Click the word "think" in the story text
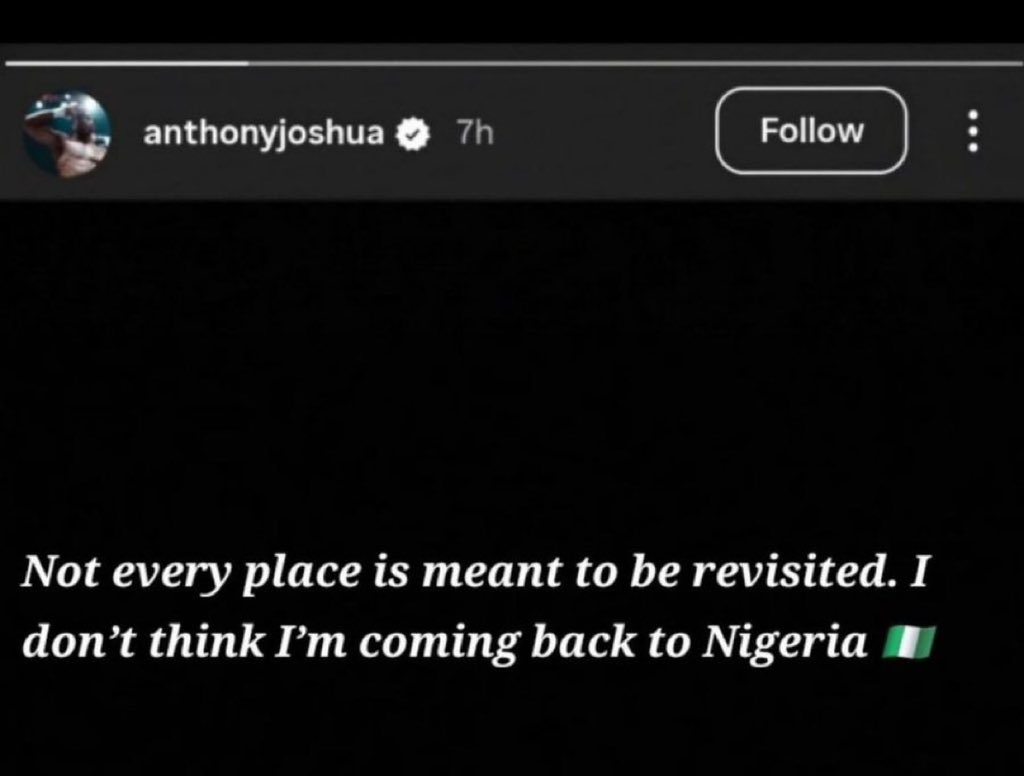 tap(205, 642)
